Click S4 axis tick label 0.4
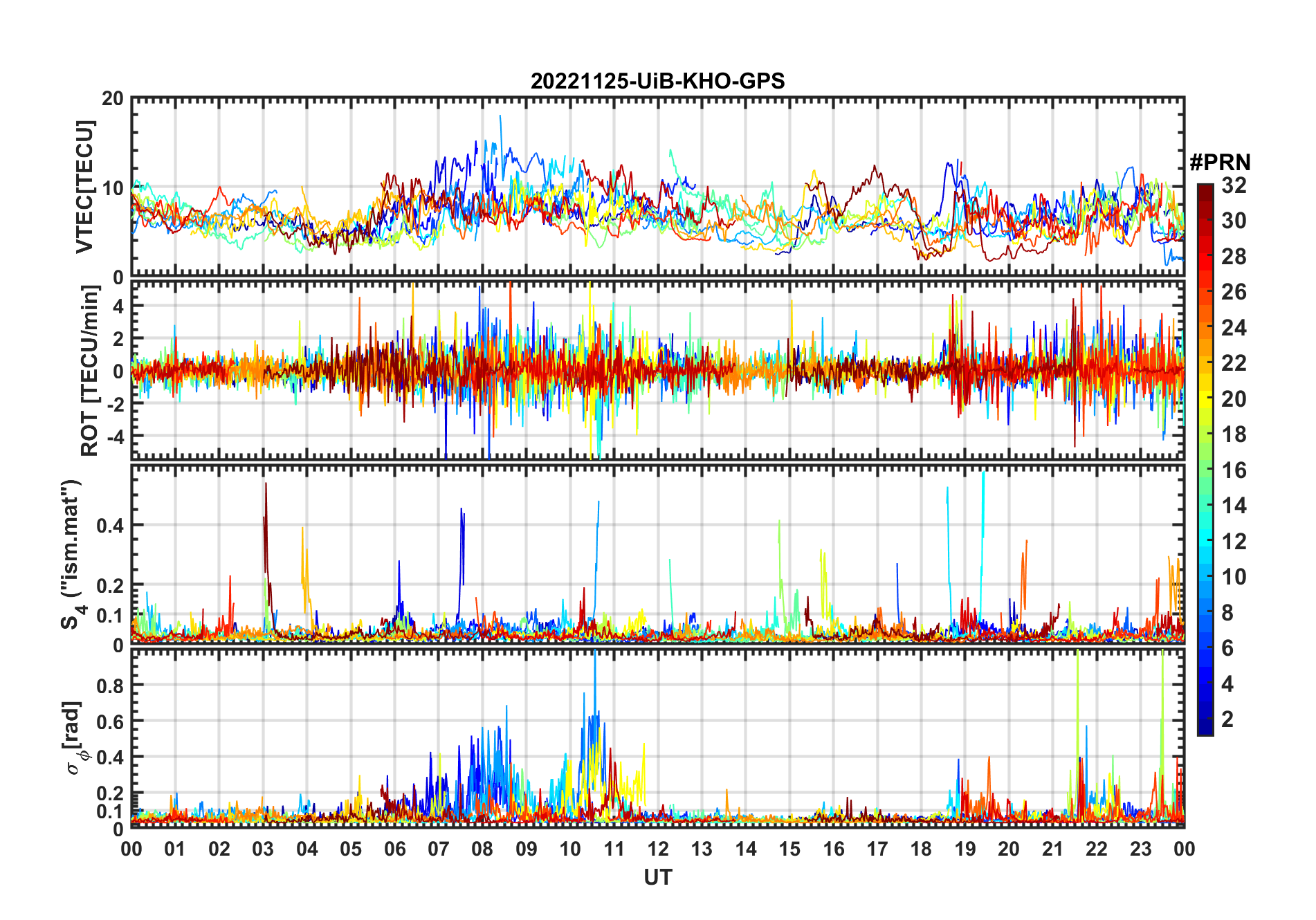Image resolution: width=1316 pixels, height=920 pixels. (110, 526)
